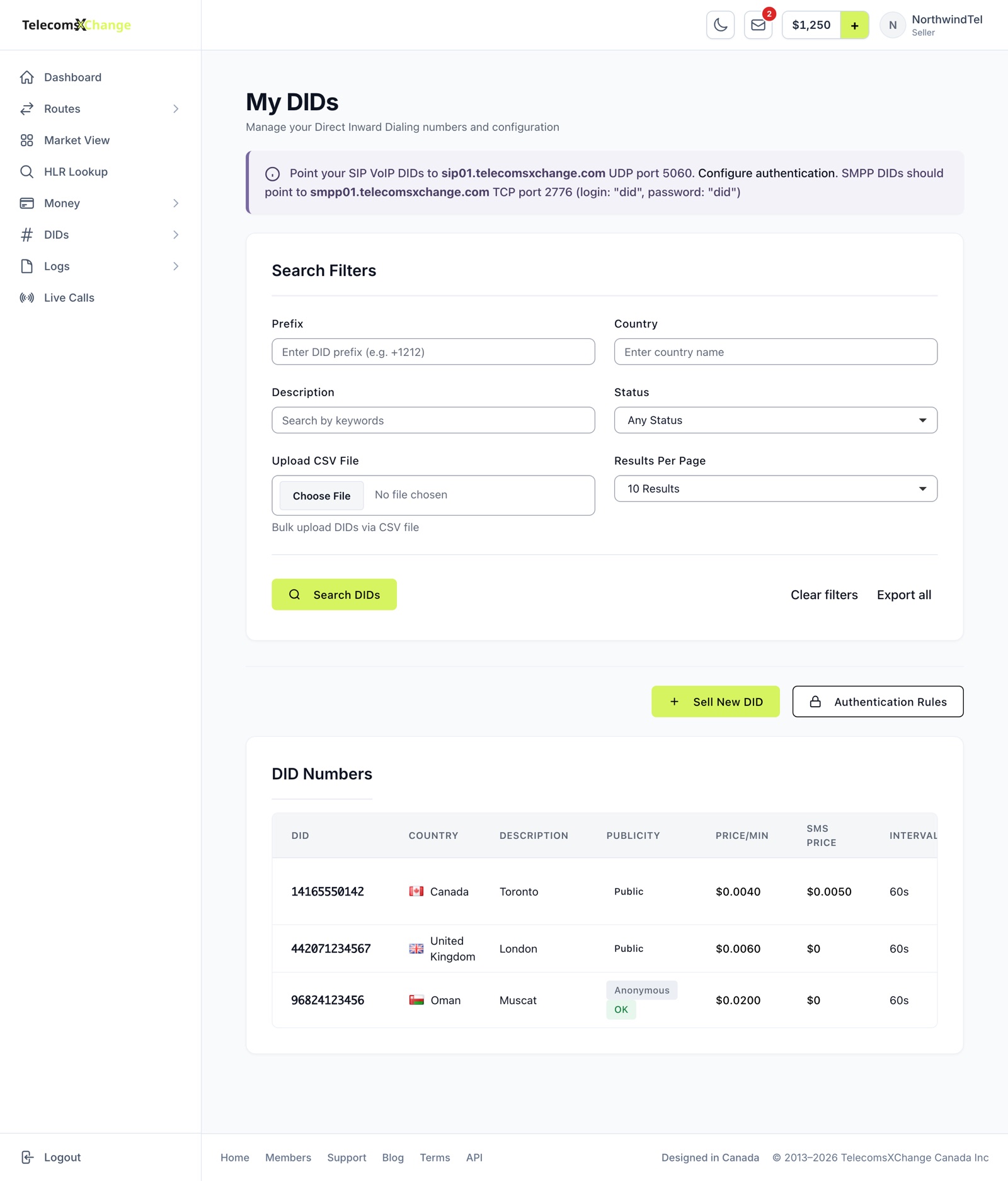Expand the Logs submenu chevron
The image size is (1008, 1181).
click(176, 266)
